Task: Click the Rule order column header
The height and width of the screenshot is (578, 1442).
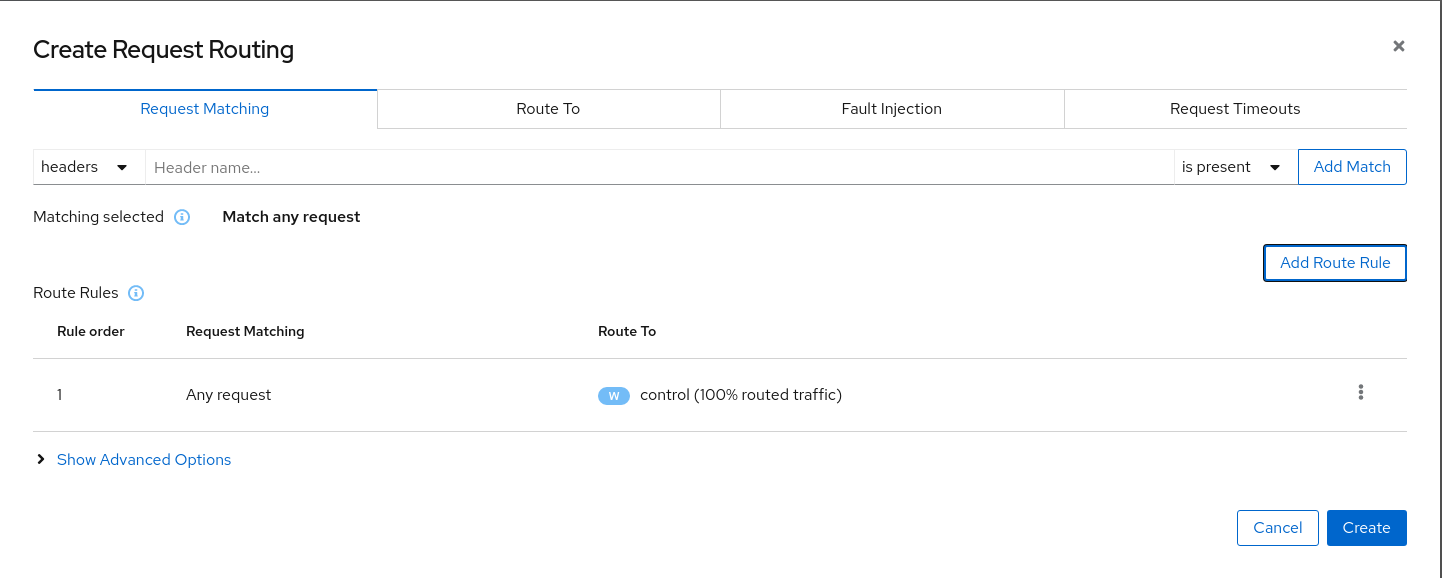Action: [91, 331]
